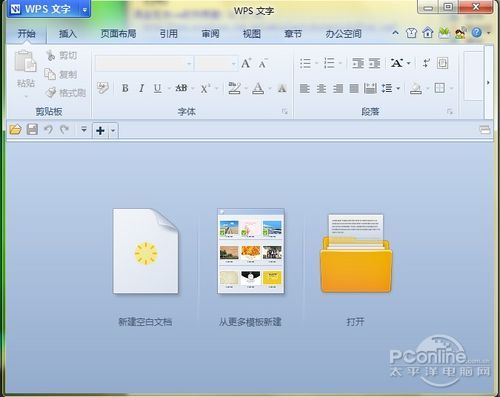Center align text
This screenshot has width=500, height=397.
(x=321, y=88)
